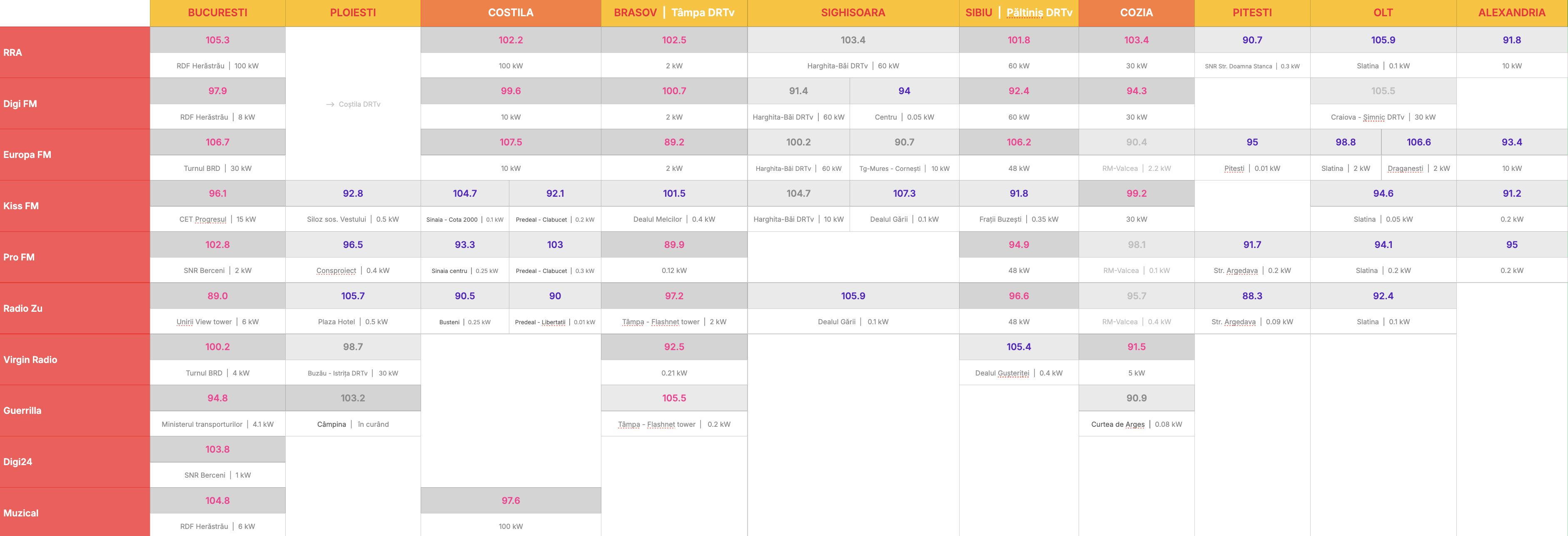Click the arrow icon beside Coștila DRTv
The image size is (1568, 536).
coord(330,105)
